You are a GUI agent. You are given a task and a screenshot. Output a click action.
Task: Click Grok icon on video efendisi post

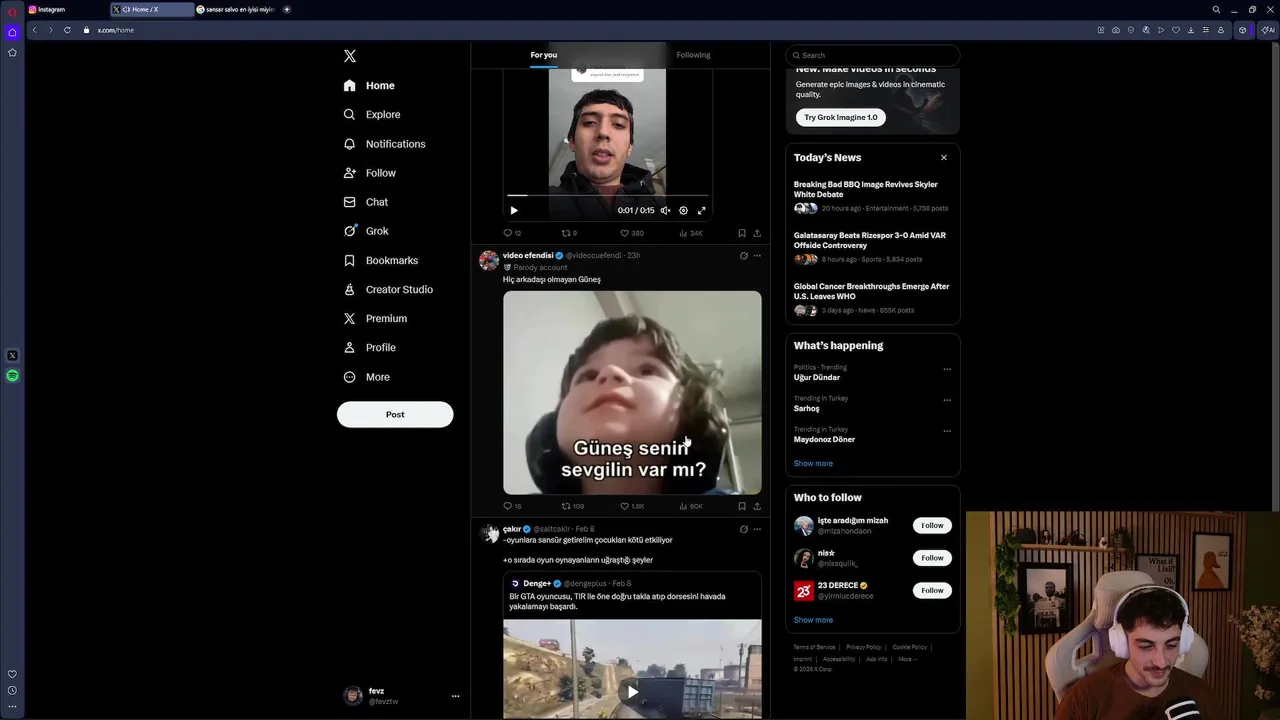point(743,256)
